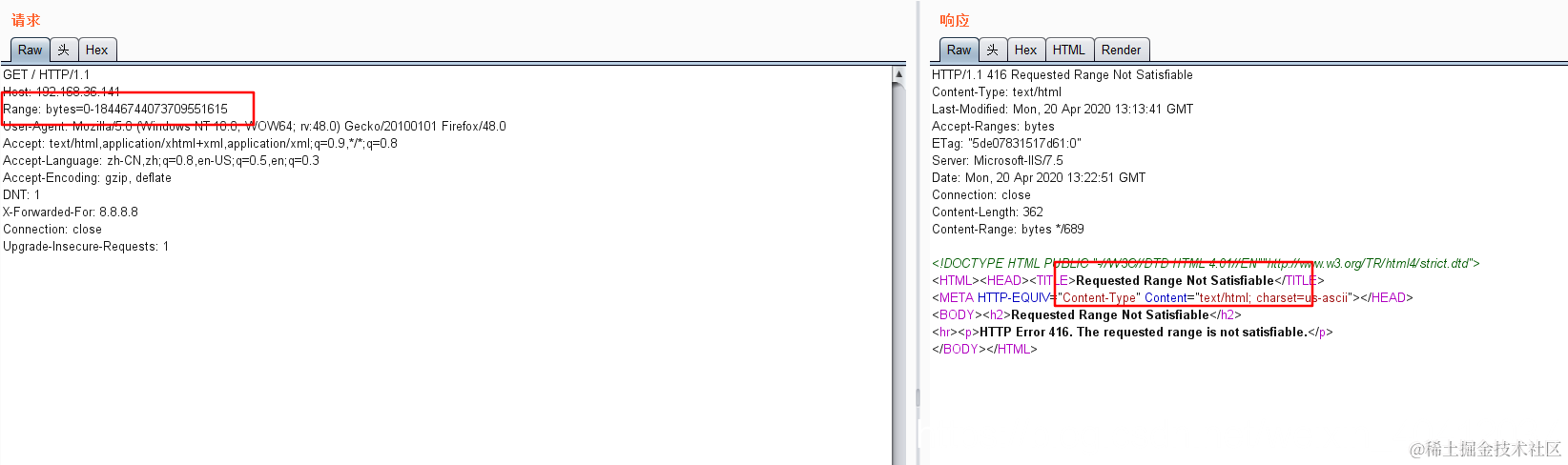Viewport: 1568px width, 465px height.
Task: Click the 'Accept-Language' header line
Action: 161,160
